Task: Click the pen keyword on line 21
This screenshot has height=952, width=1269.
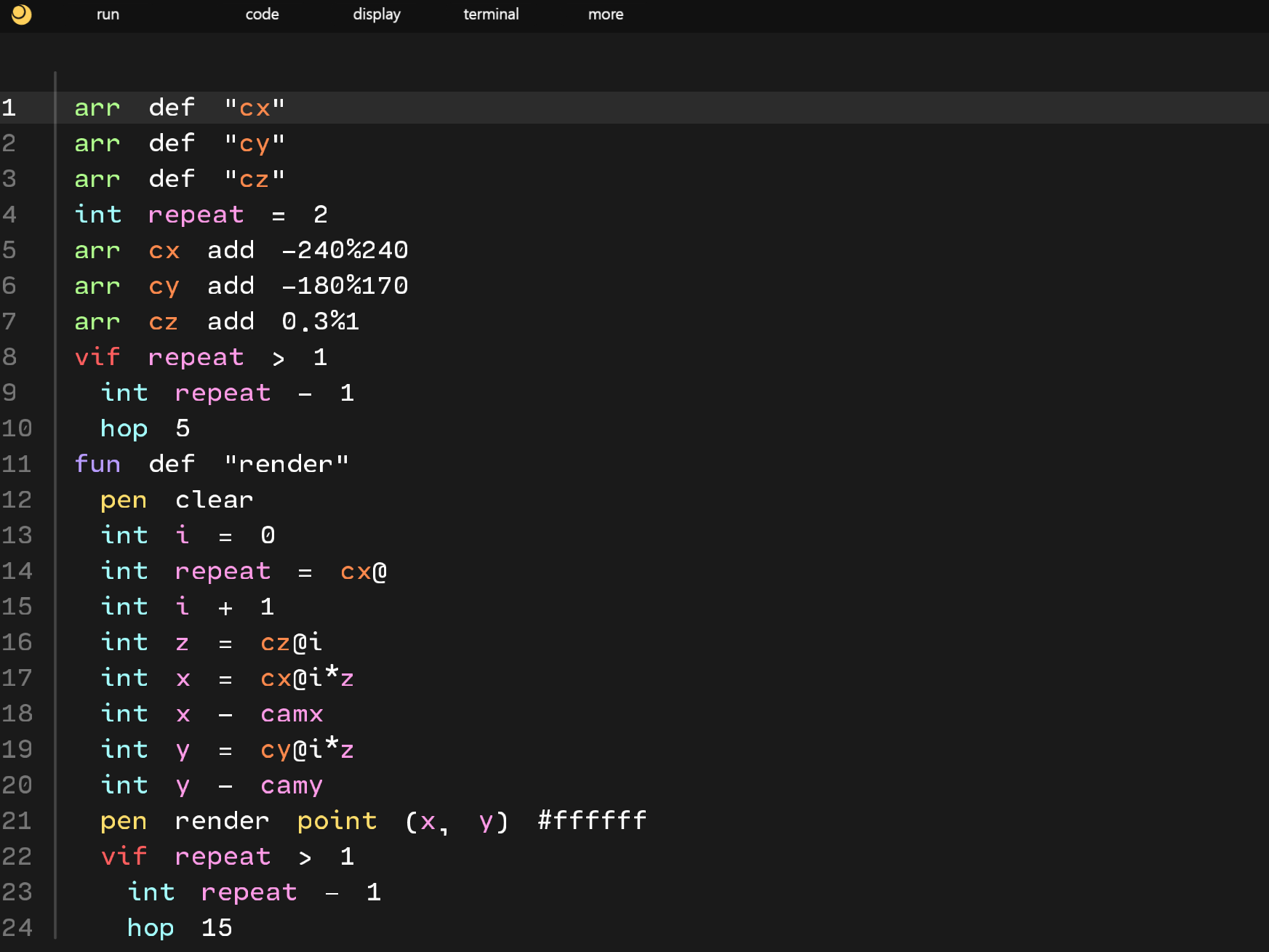Action: pos(124,822)
